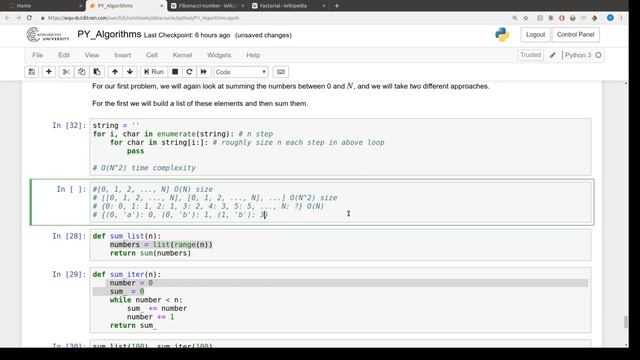Run the selected cell

pyautogui.click(x=154, y=72)
